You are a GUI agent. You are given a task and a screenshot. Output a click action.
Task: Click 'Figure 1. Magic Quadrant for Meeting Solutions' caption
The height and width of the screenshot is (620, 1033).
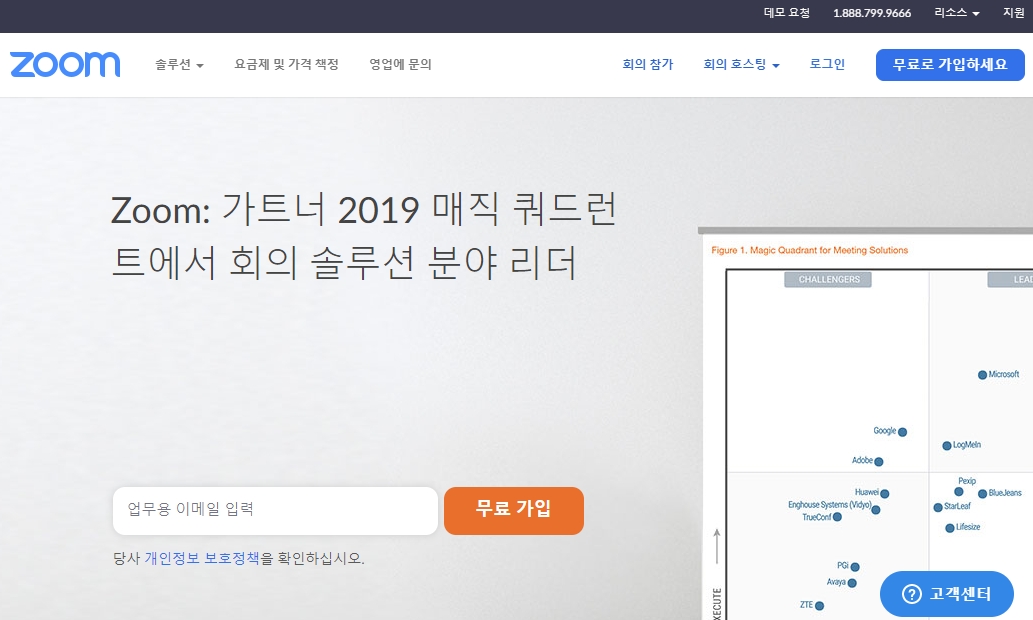pos(810,250)
